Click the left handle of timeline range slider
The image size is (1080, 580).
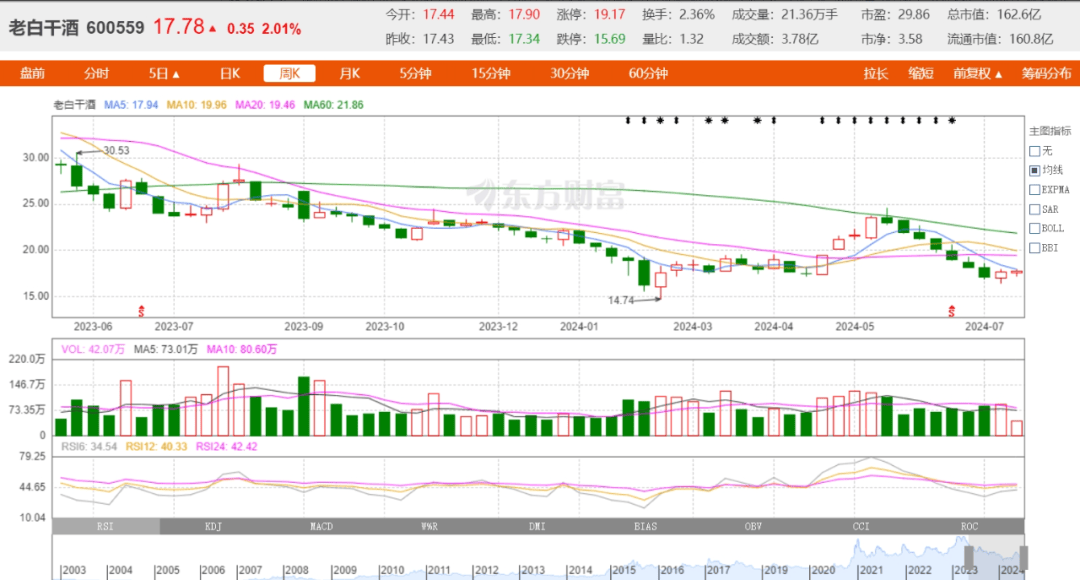click(968, 556)
